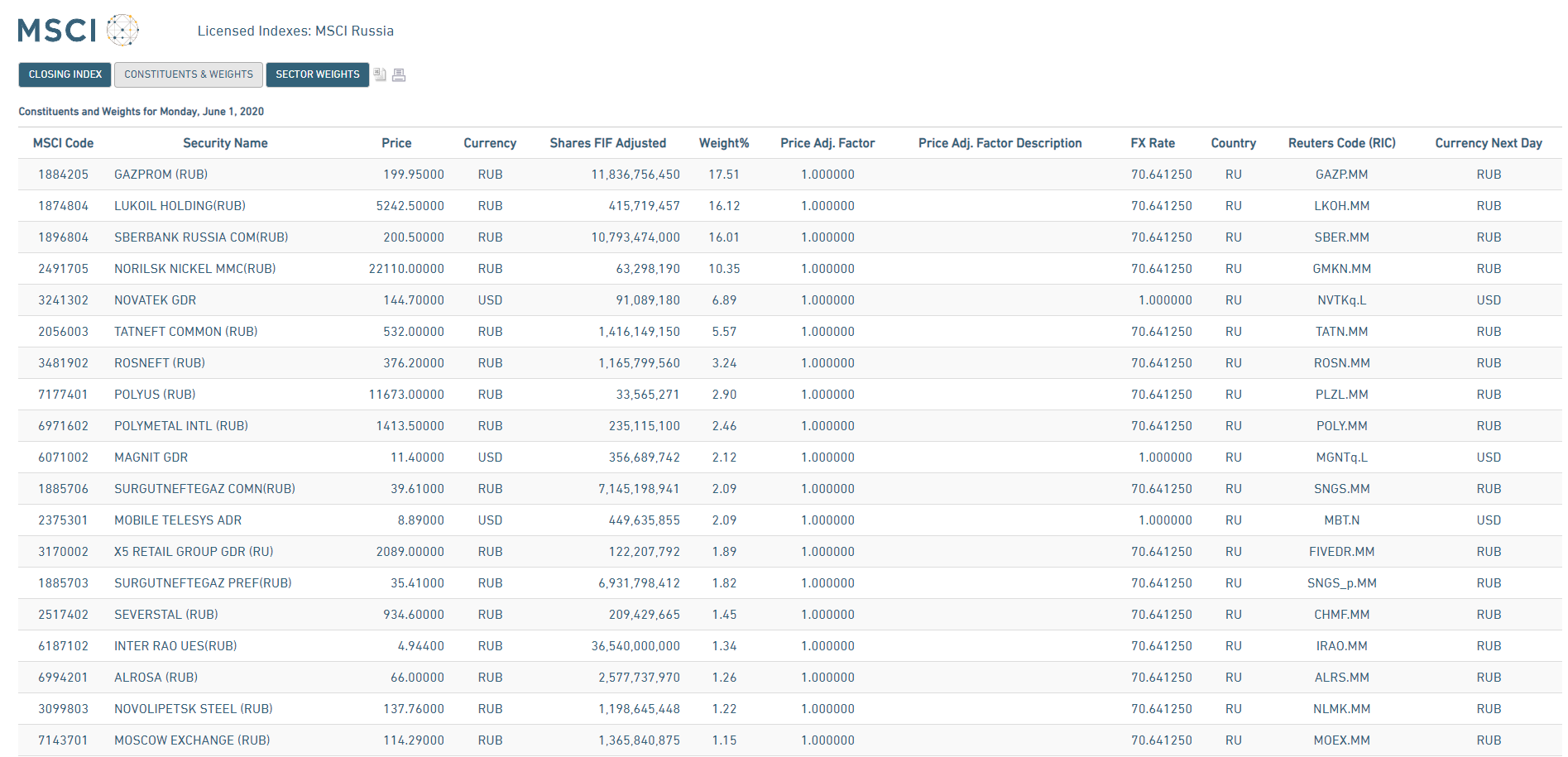Click the Reuters Code (RIC) header
1568x757 pixels.
click(x=1341, y=143)
